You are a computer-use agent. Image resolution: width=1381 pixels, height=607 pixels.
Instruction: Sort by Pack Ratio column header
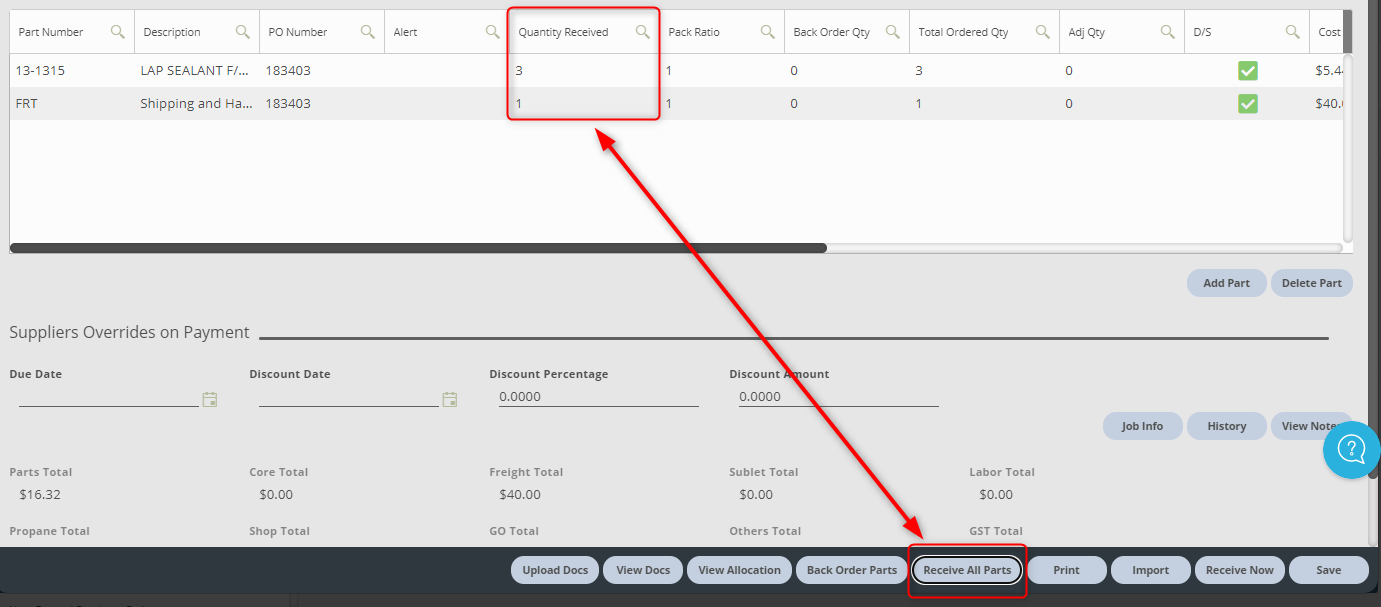[x=694, y=32]
